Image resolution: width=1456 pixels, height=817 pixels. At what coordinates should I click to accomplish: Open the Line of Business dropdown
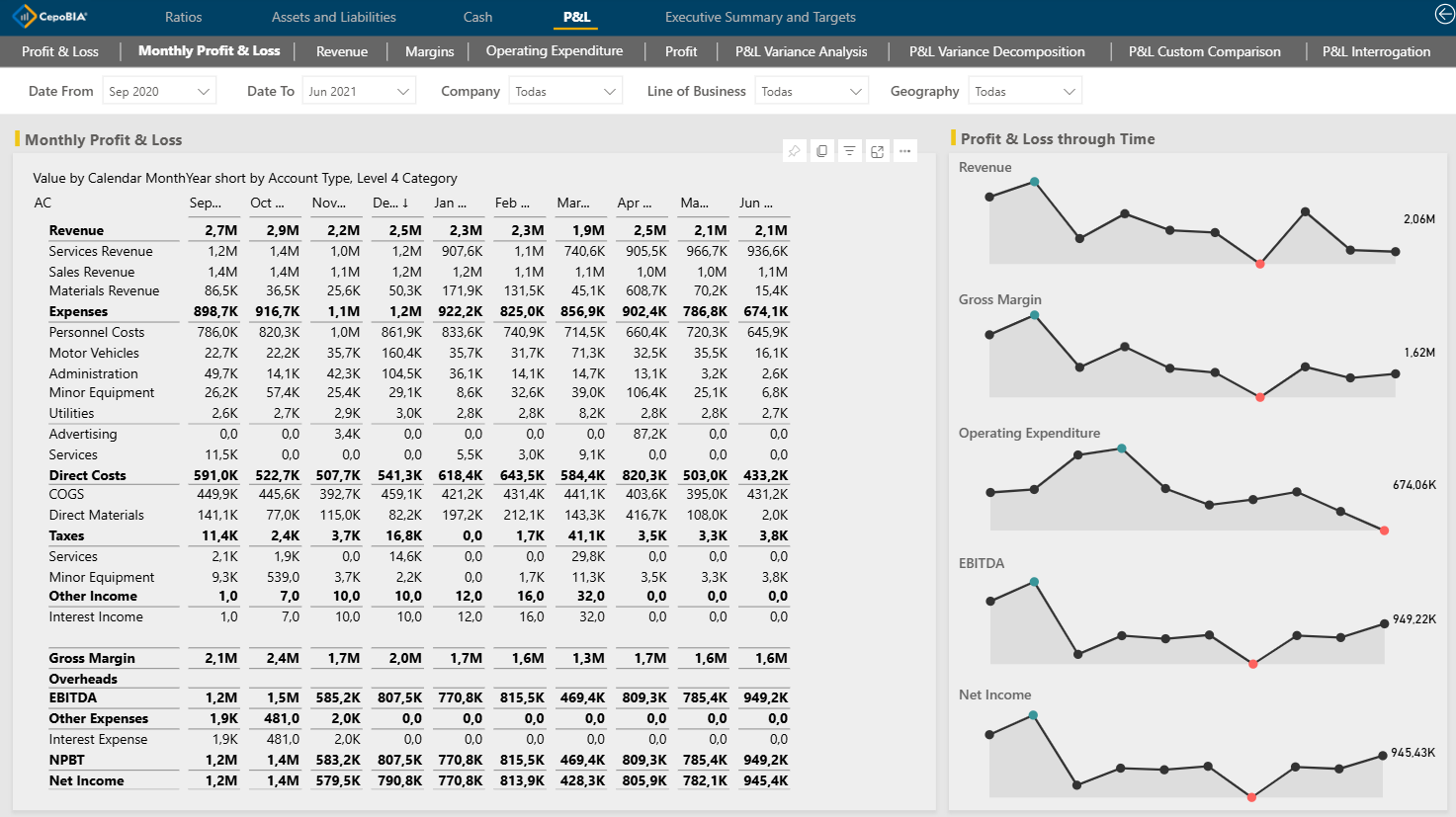[x=855, y=92]
